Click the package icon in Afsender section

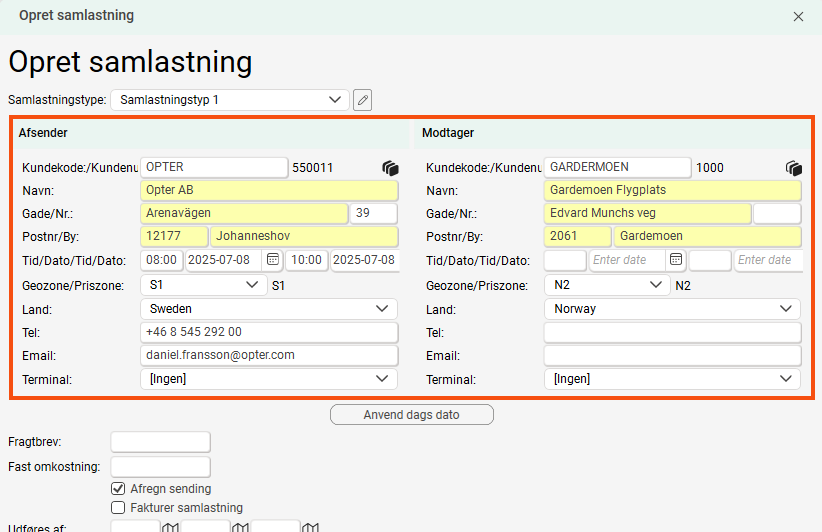[x=390, y=168]
